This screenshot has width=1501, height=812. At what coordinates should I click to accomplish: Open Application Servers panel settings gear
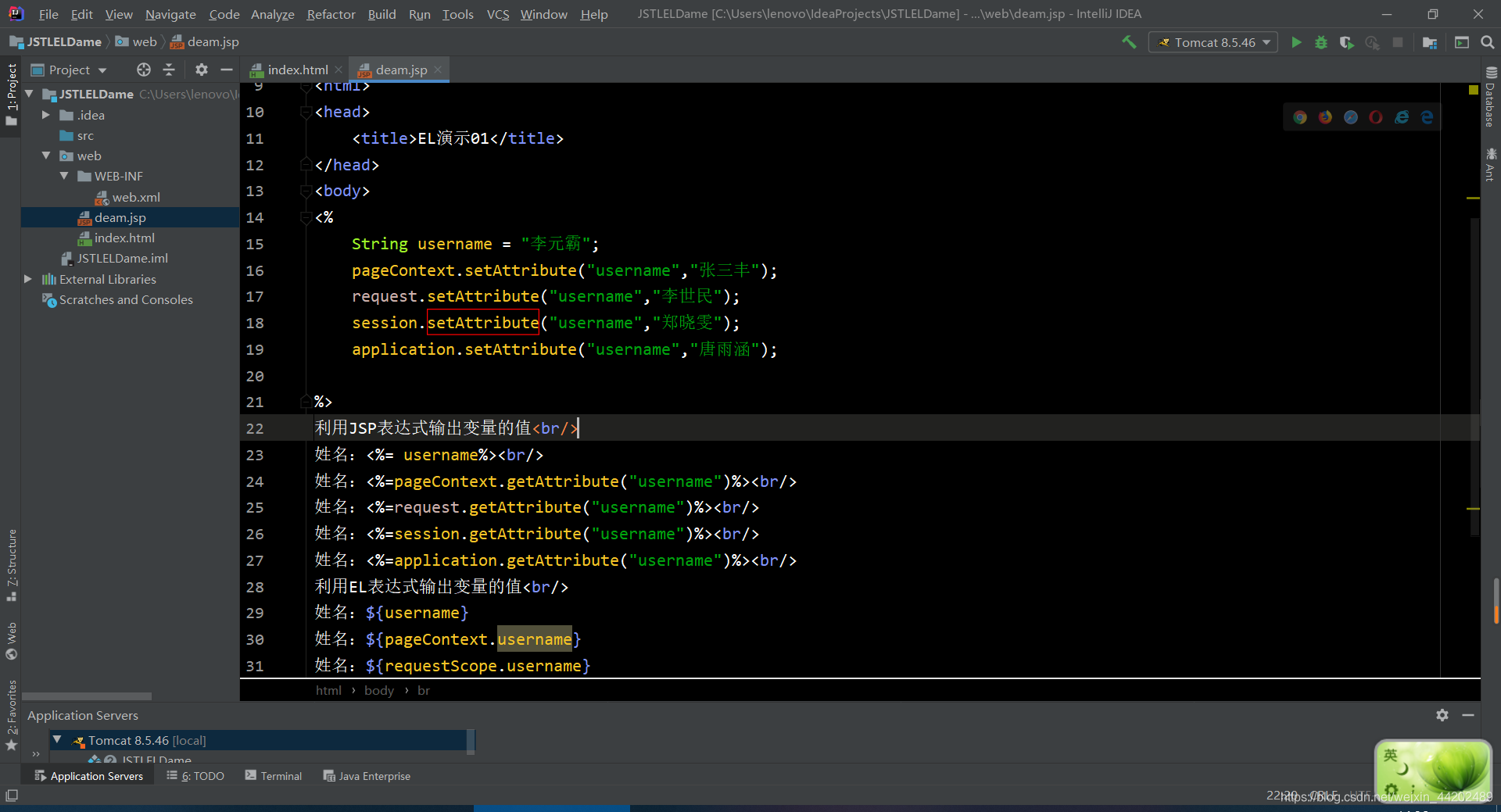pos(1442,715)
